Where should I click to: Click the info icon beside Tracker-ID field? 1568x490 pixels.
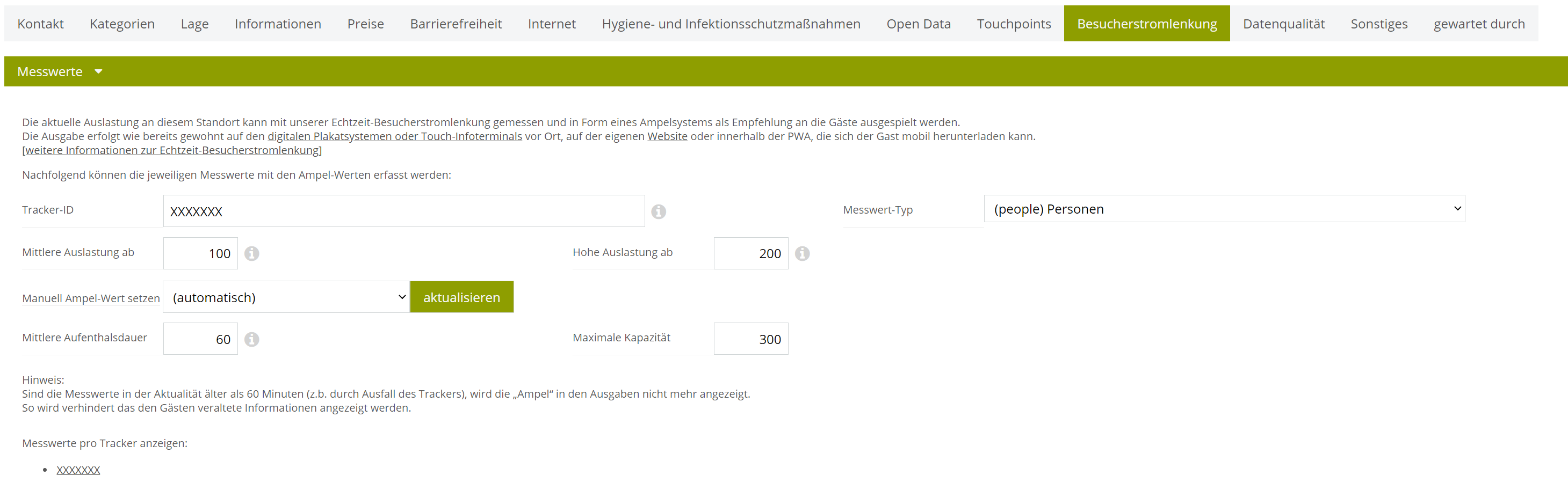(658, 211)
